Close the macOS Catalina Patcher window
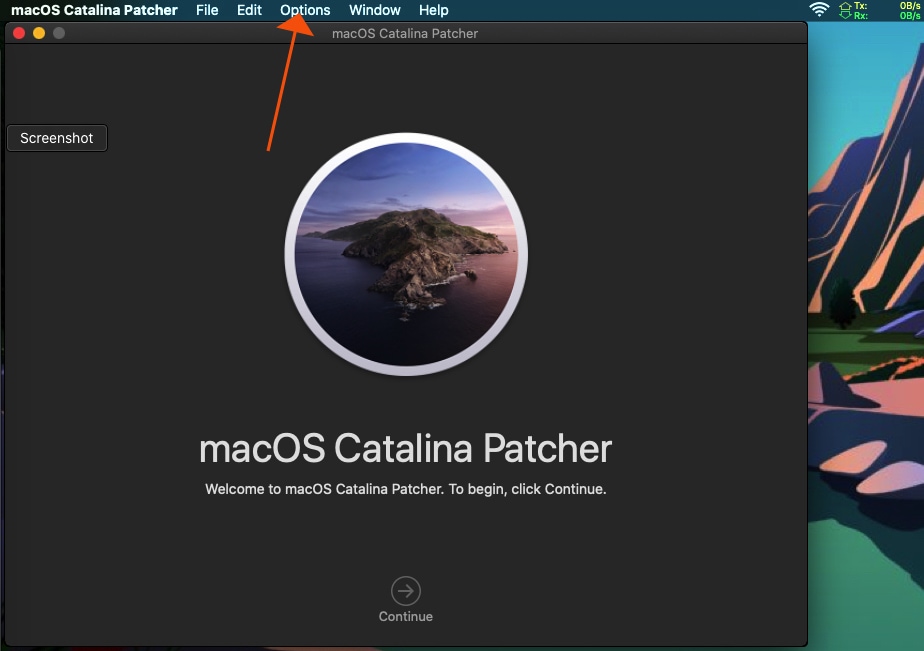The image size is (924, 651). click(x=19, y=33)
